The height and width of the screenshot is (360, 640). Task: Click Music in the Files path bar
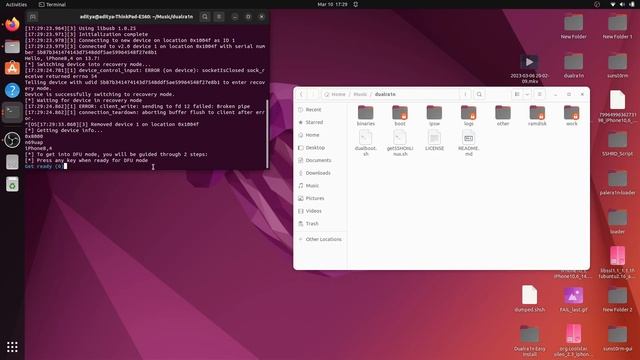point(360,94)
